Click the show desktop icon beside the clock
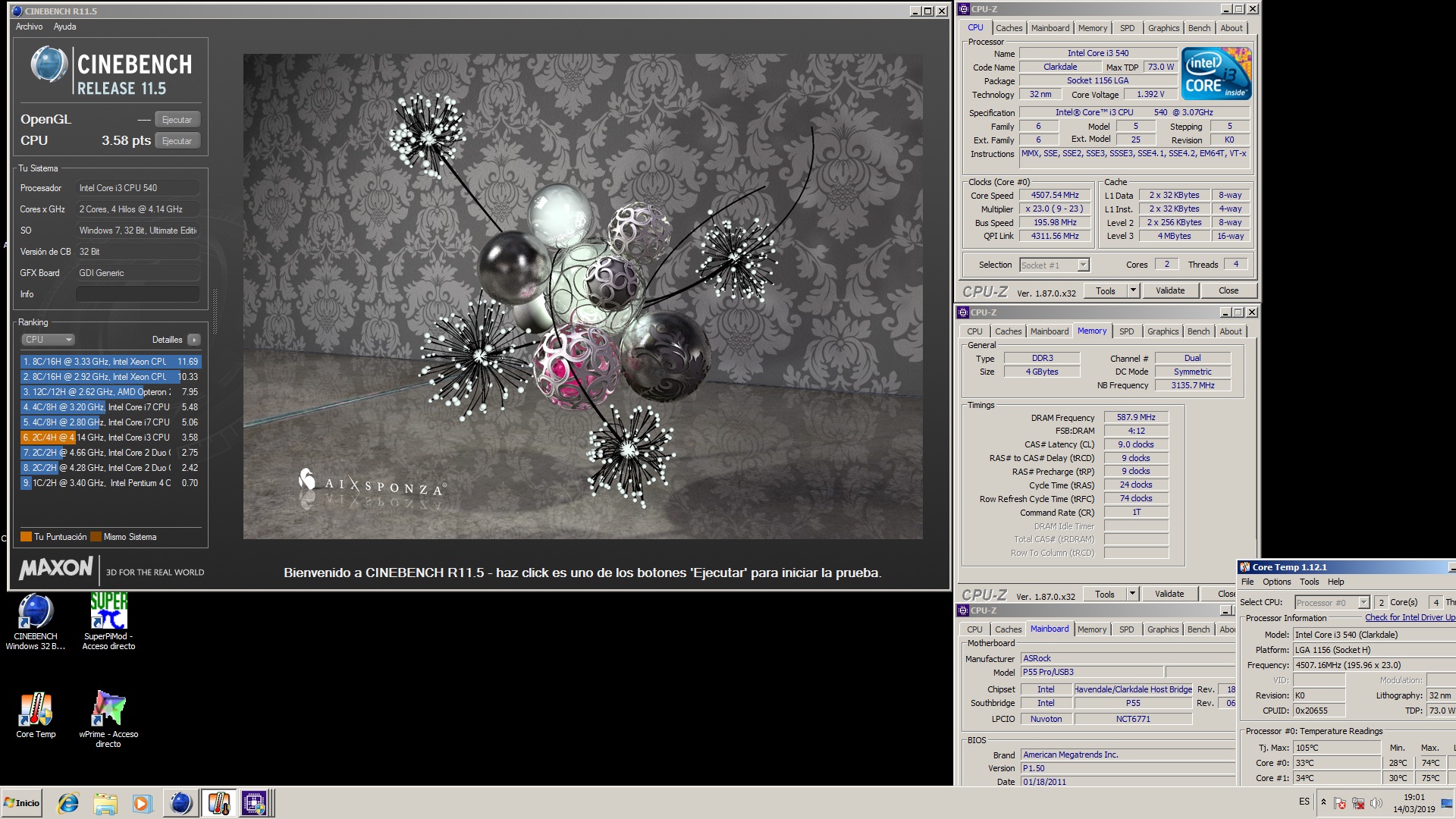The height and width of the screenshot is (819, 1456). point(1447,803)
